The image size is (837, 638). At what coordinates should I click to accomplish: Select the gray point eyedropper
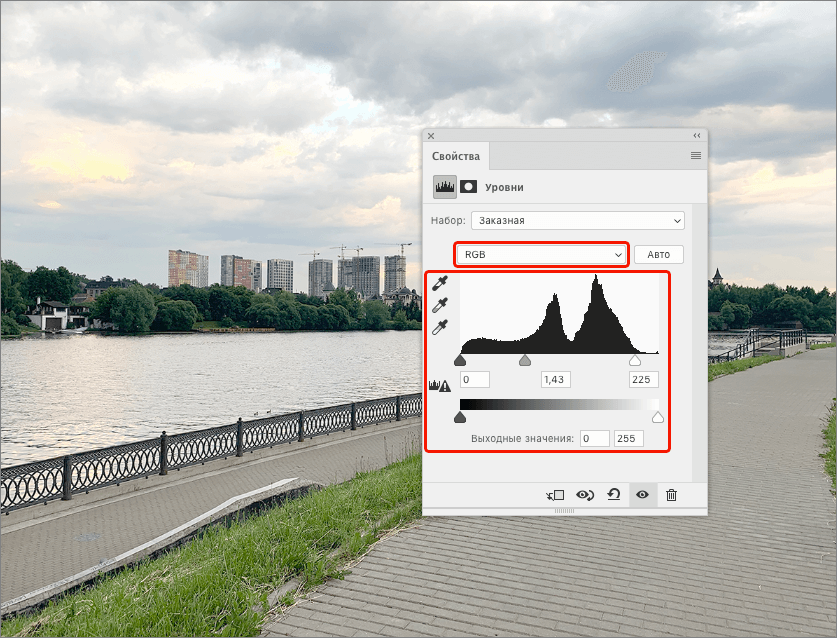(x=439, y=306)
